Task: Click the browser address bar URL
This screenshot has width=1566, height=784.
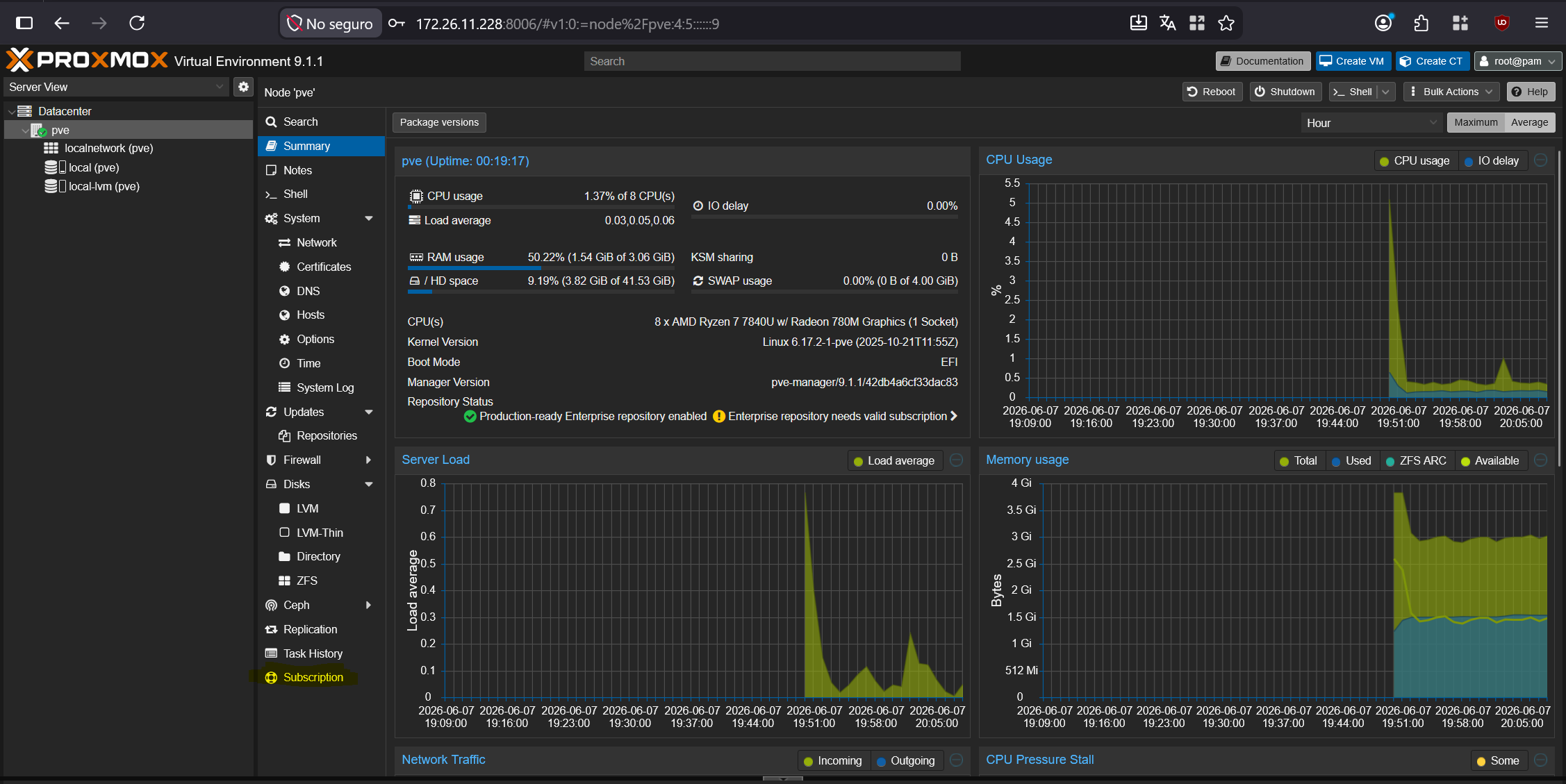Action: (x=567, y=24)
